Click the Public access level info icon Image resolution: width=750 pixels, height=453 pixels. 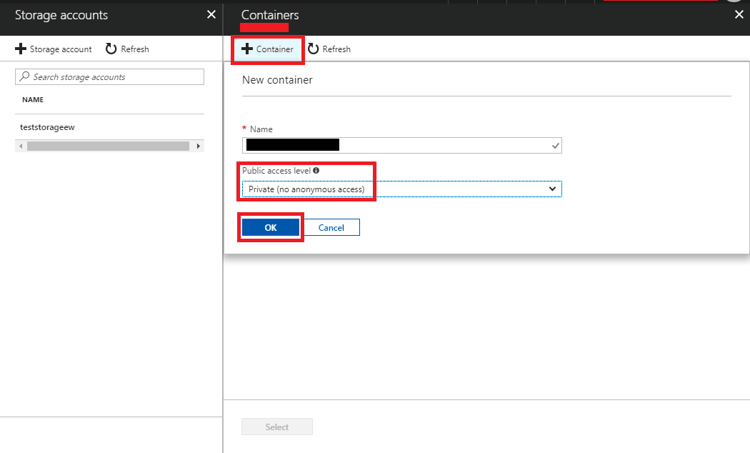pos(316,170)
